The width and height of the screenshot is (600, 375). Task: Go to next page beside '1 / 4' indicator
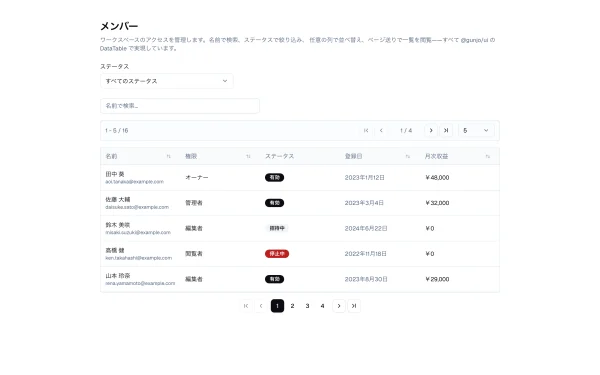431,130
